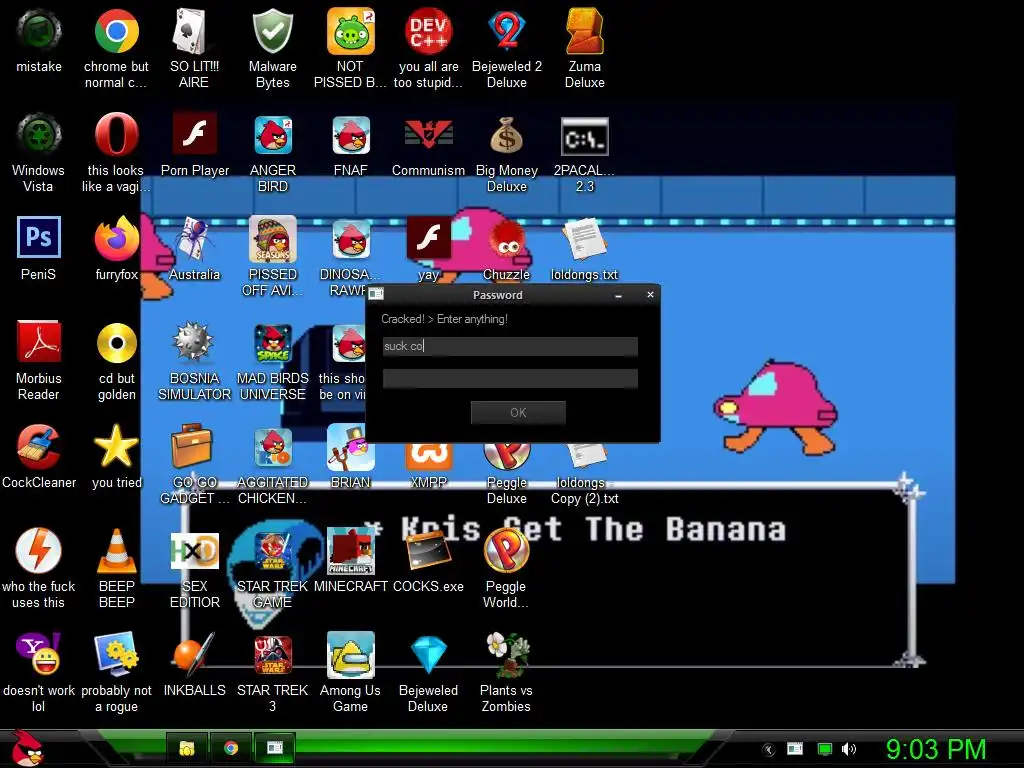Viewport: 1024px width, 768px height.
Task: Click the Angry Bird start button
Action: coord(27,748)
